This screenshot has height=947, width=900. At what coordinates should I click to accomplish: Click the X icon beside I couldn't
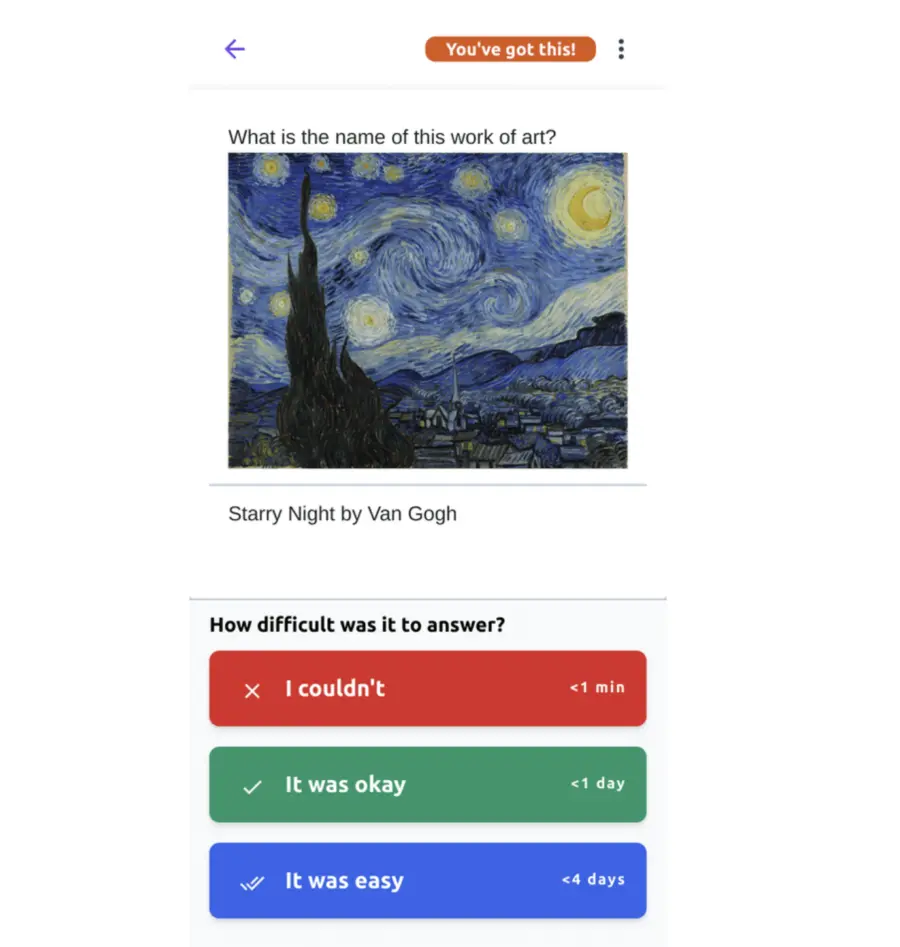click(252, 690)
